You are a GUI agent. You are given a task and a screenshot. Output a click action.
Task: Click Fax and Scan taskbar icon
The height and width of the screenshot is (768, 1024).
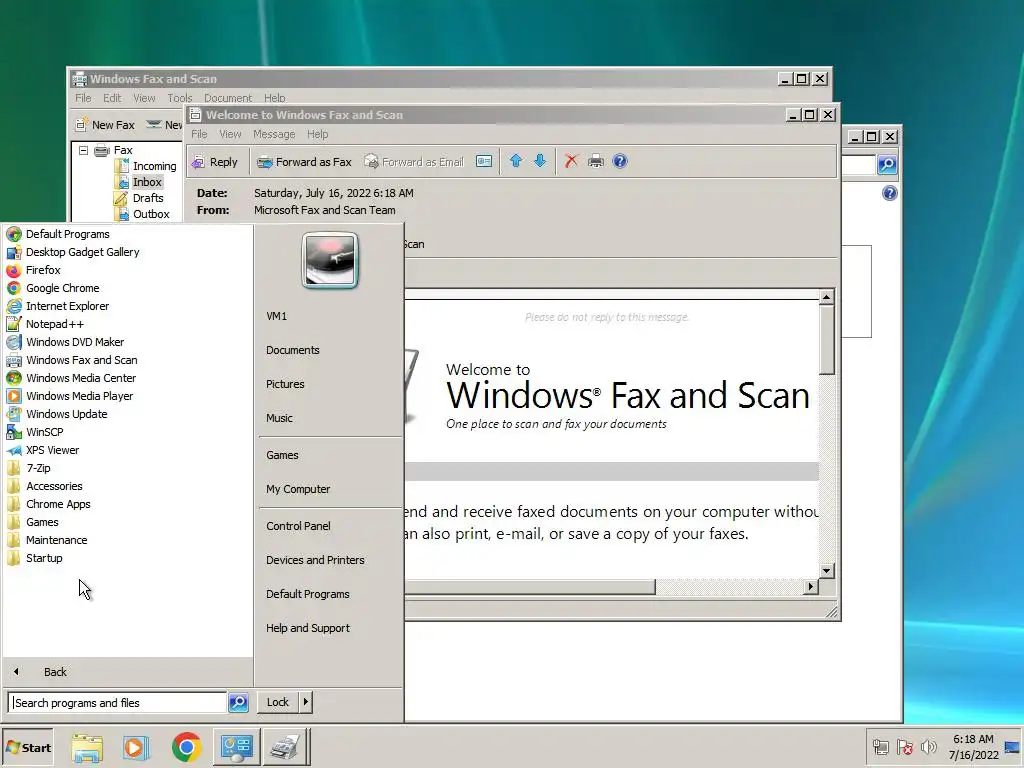(285, 747)
